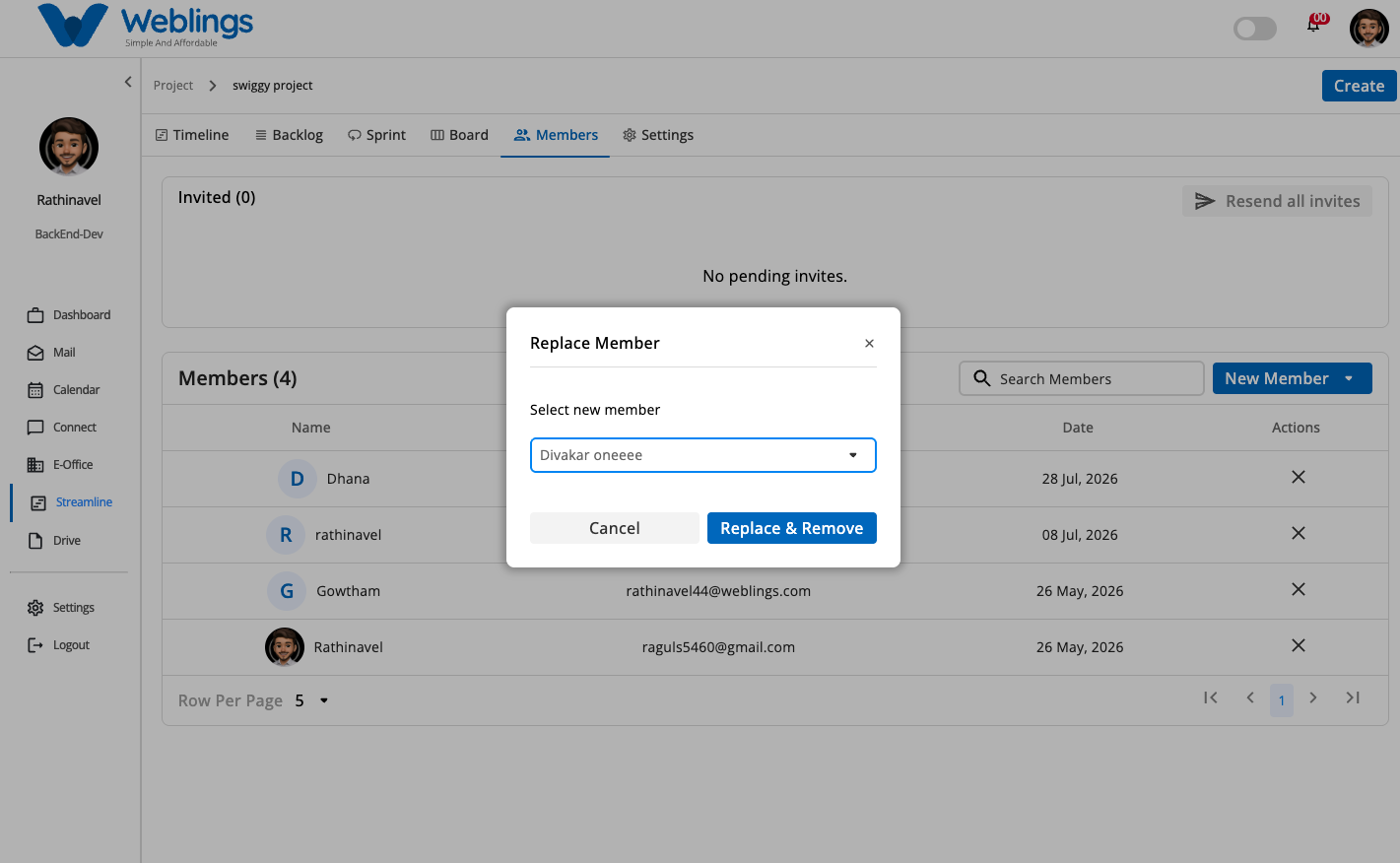Open Mail in the sidebar
The height and width of the screenshot is (863, 1400).
tap(51, 353)
